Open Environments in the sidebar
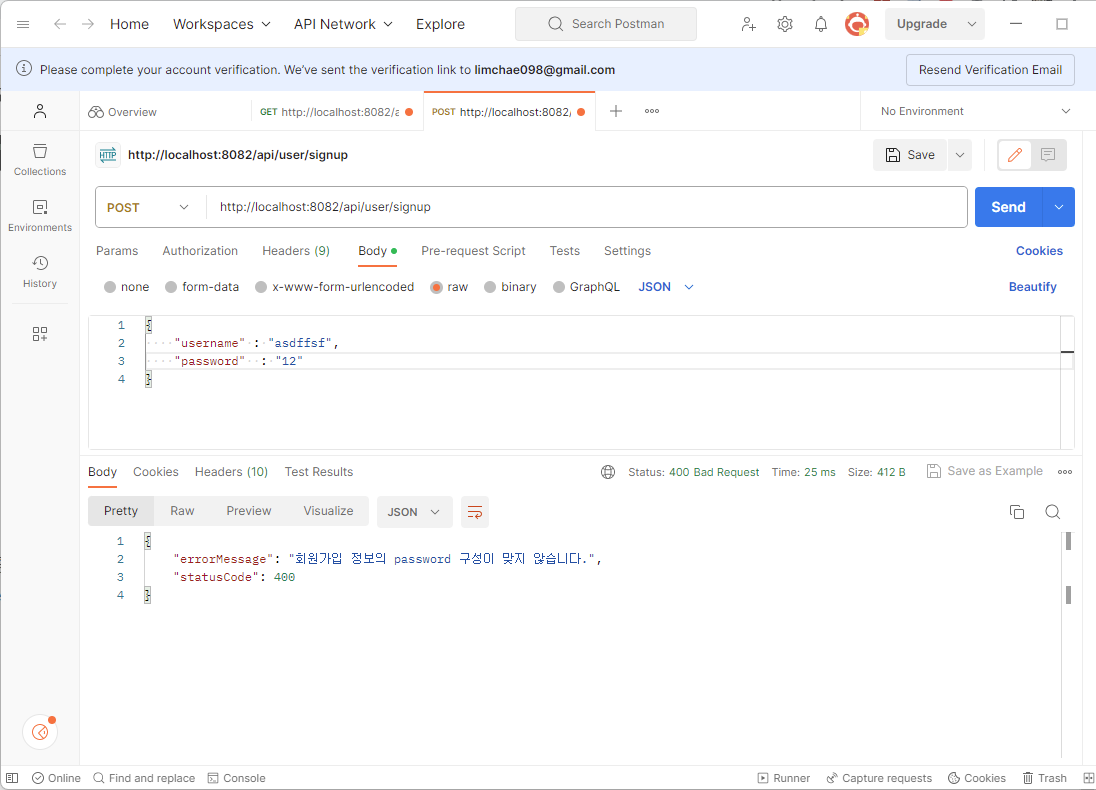Image resolution: width=1096 pixels, height=790 pixels. [40, 216]
